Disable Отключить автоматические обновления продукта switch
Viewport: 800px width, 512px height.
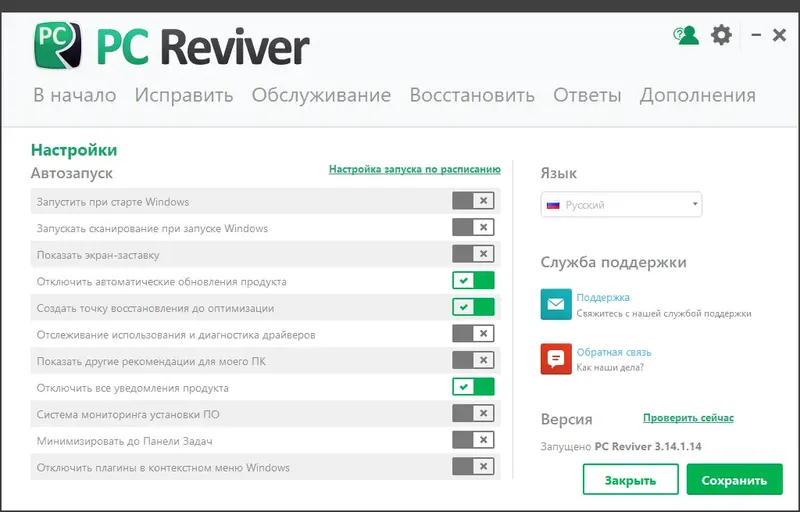pos(473,280)
